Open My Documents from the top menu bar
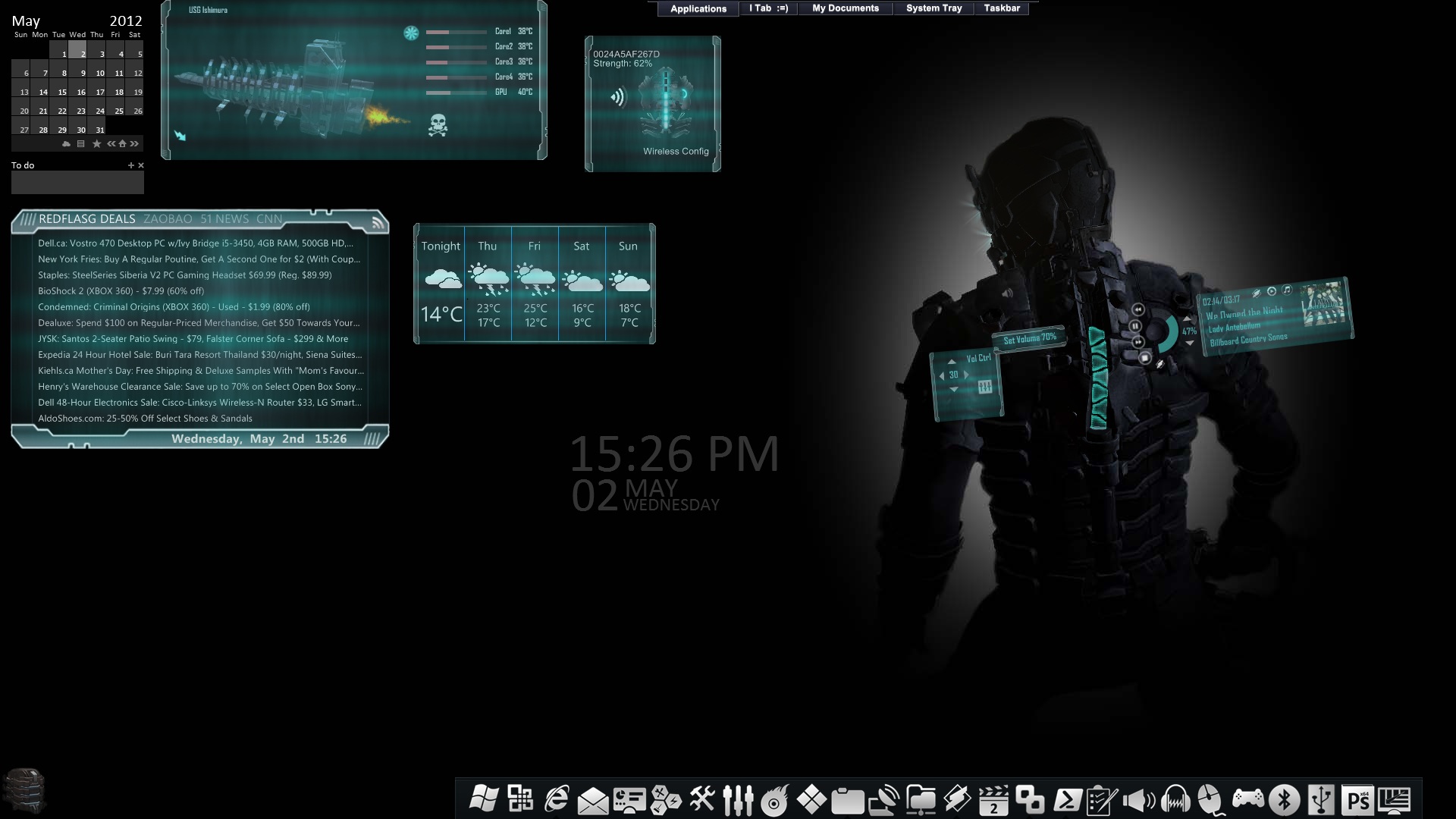Image resolution: width=1456 pixels, height=819 pixels. (846, 8)
